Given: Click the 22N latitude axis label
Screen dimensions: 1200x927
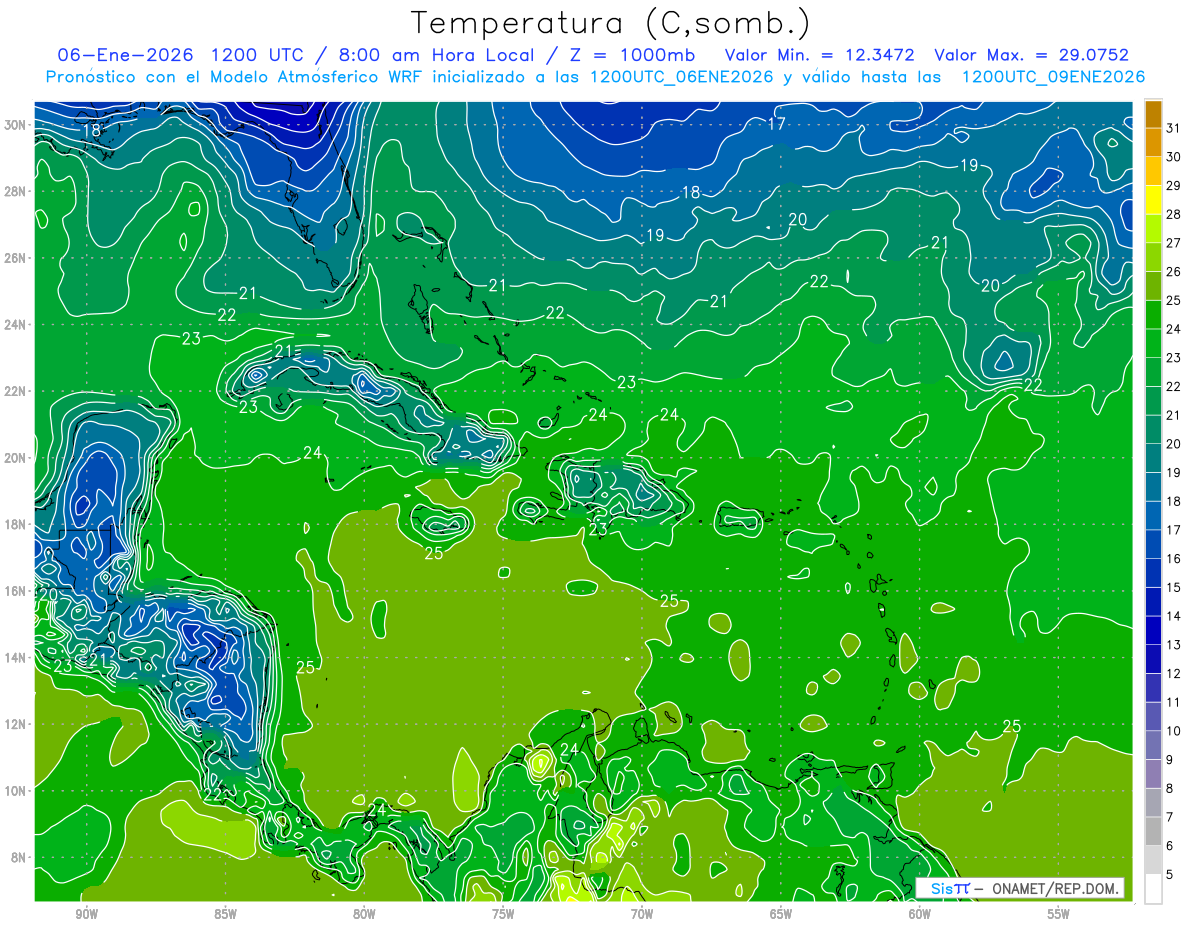Looking at the screenshot, I should click(15, 391).
